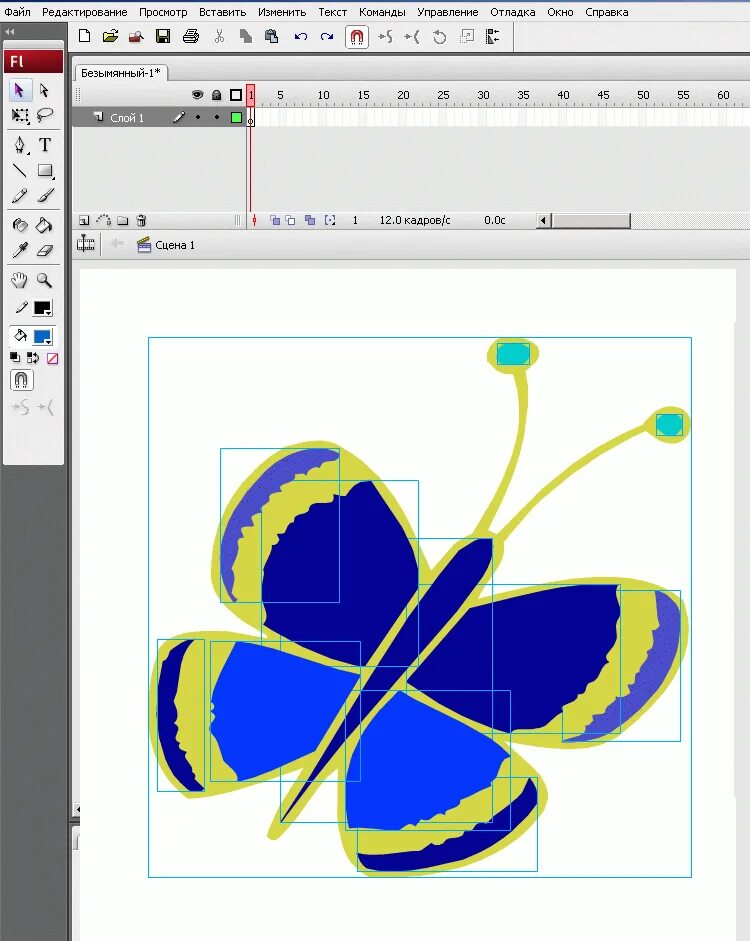This screenshot has width=750, height=941.
Task: Select the Brush tool
Action: tap(44, 196)
